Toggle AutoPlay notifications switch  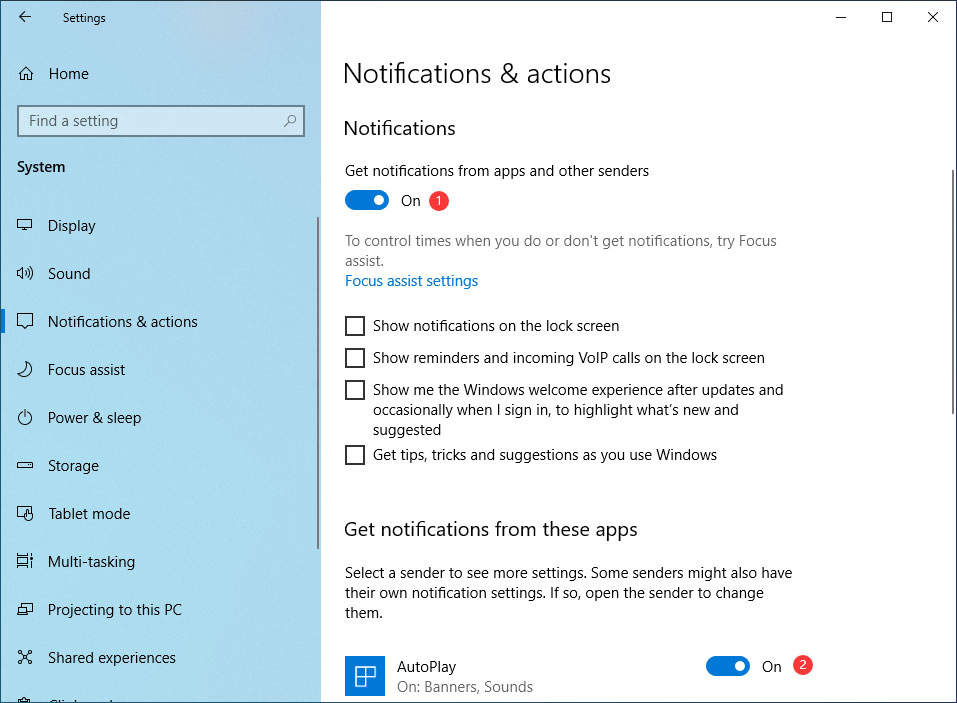click(728, 666)
